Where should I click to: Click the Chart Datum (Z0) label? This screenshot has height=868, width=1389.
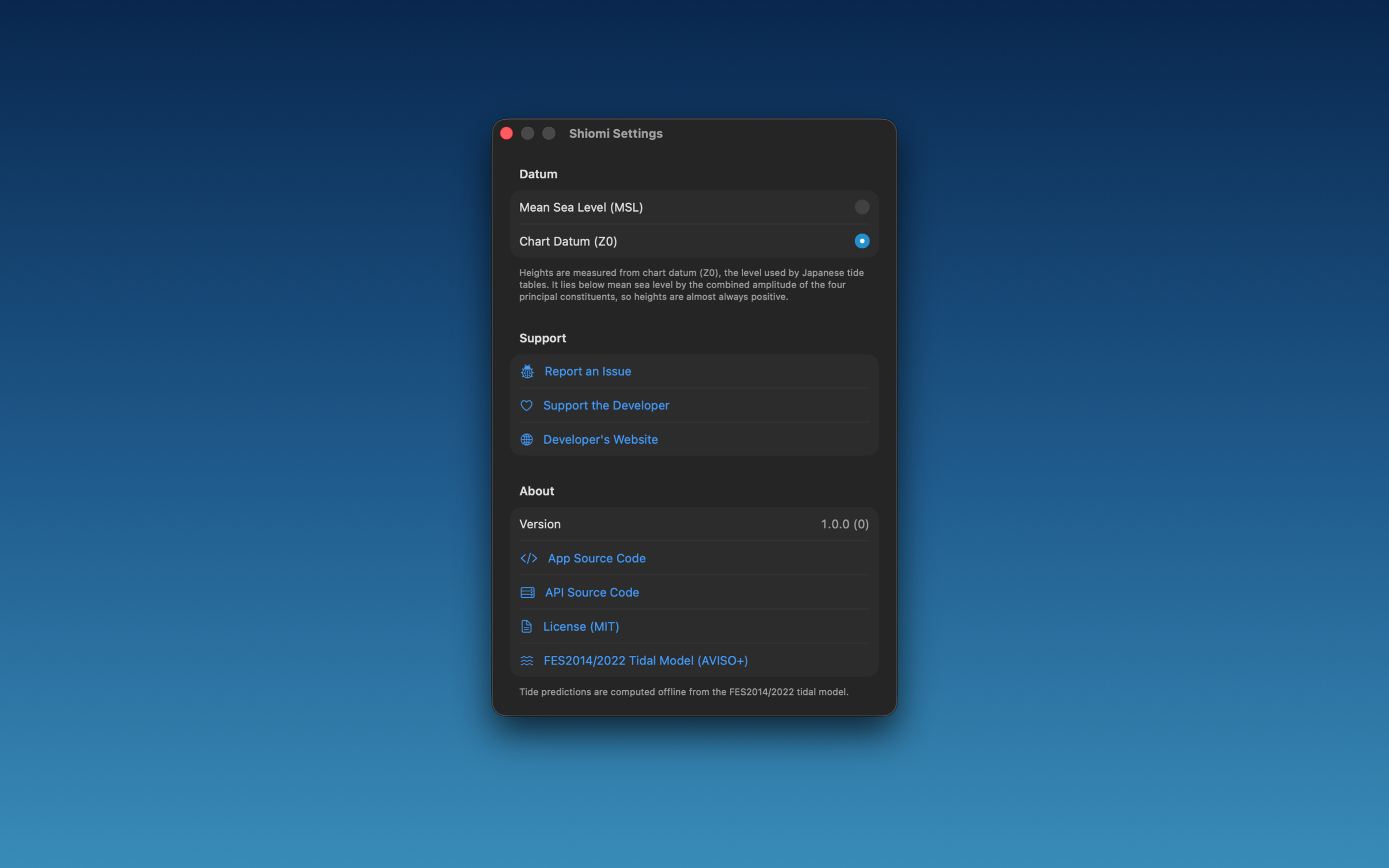568,241
